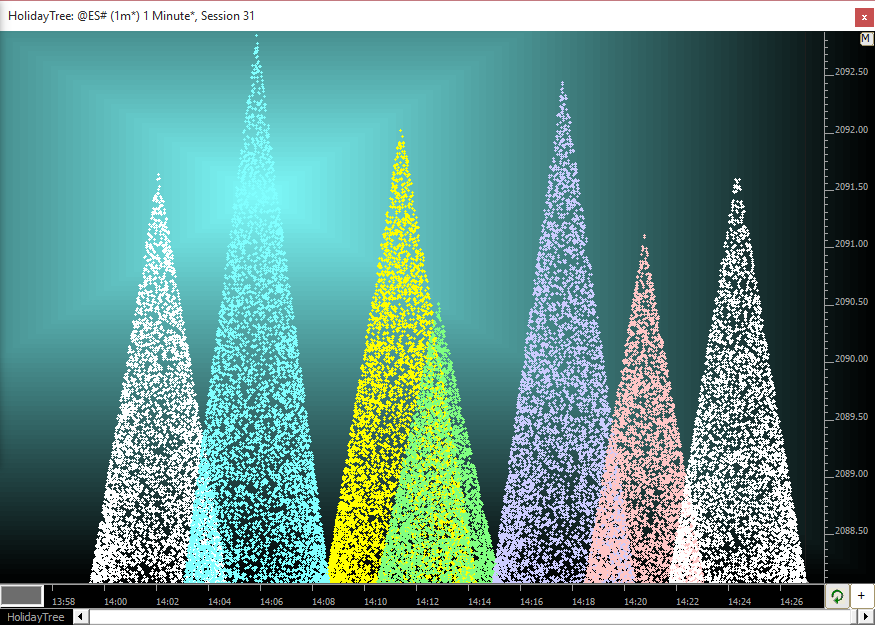
Task: Click the M marker on price axis
Action: (x=866, y=39)
